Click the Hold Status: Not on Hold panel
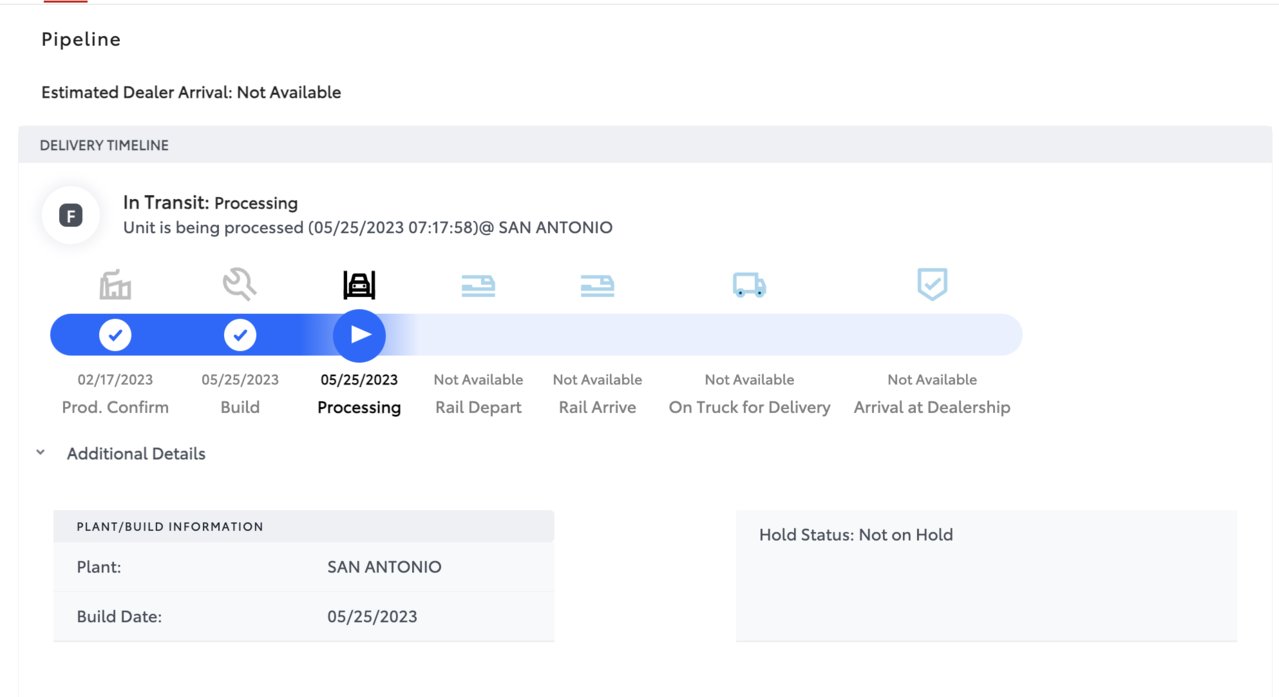 [986, 575]
